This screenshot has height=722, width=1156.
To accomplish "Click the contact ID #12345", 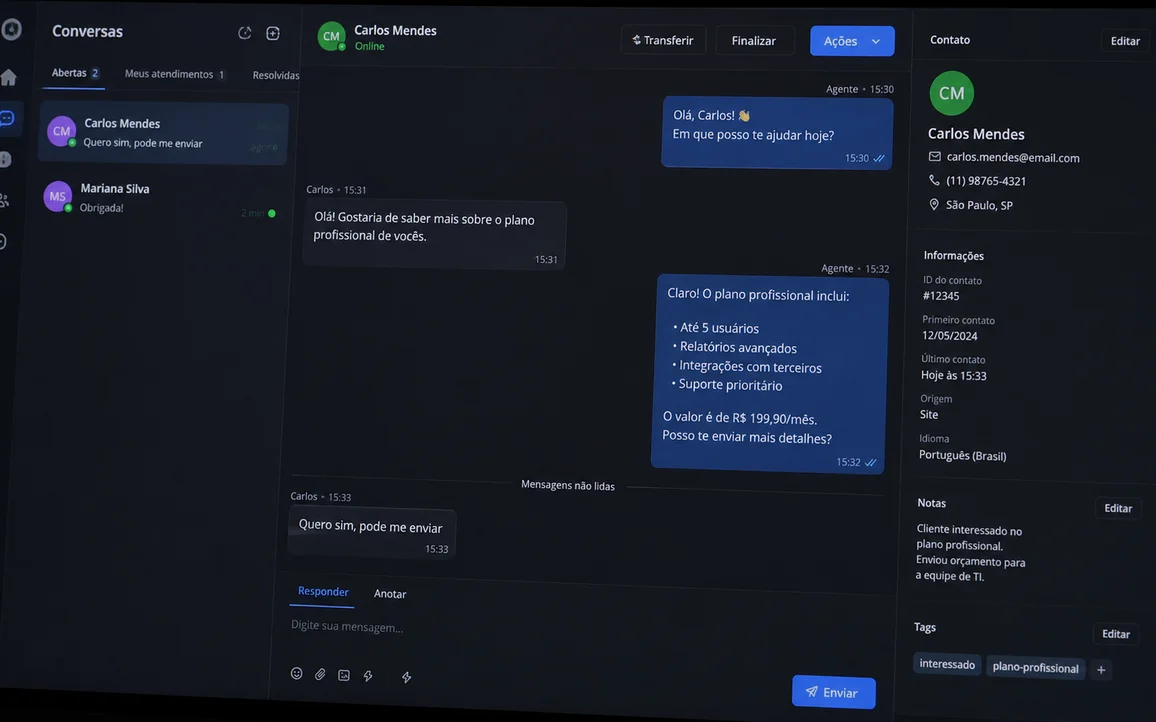I will pos(941,296).
